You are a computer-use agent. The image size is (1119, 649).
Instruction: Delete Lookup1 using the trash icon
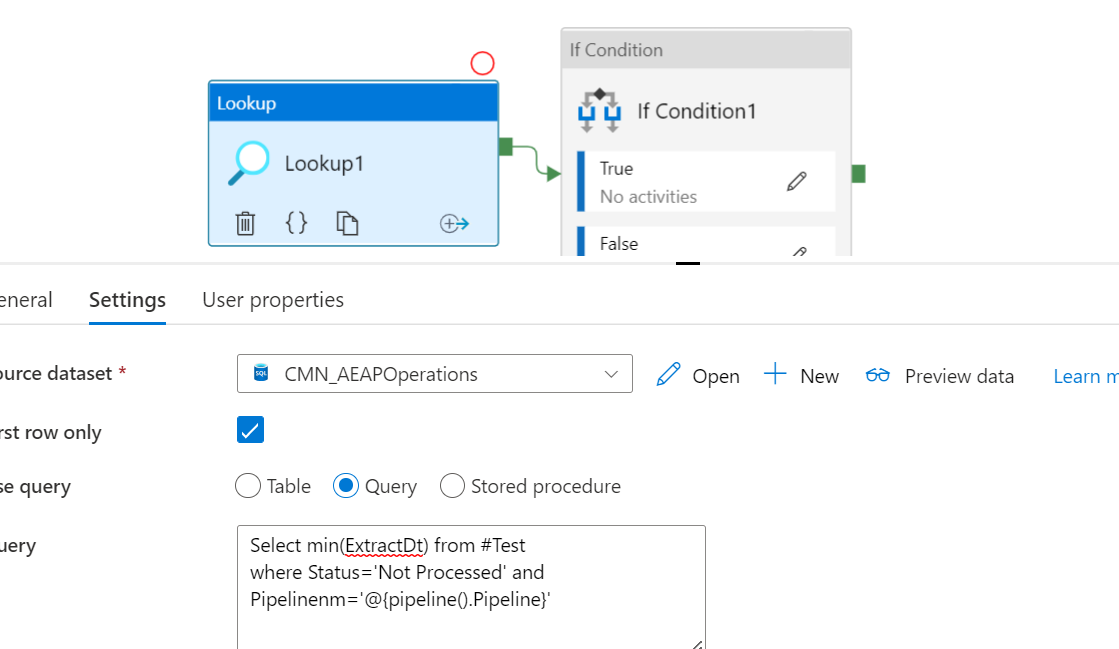pyautogui.click(x=245, y=223)
